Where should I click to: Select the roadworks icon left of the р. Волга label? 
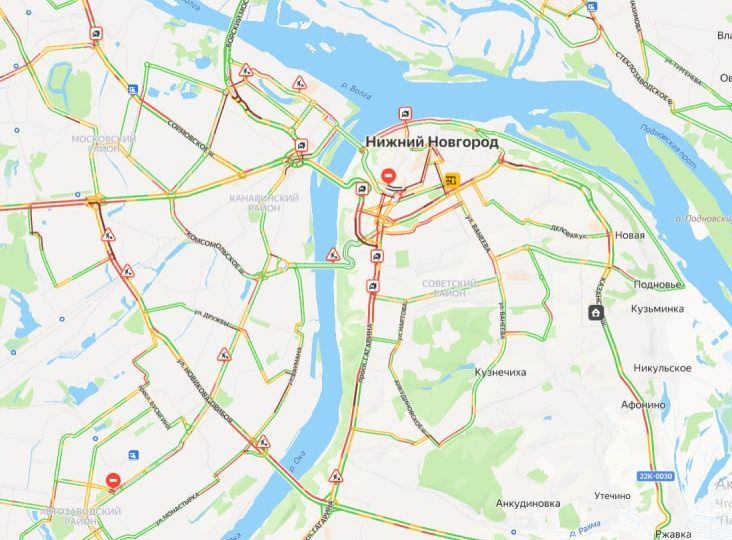pos(299,83)
